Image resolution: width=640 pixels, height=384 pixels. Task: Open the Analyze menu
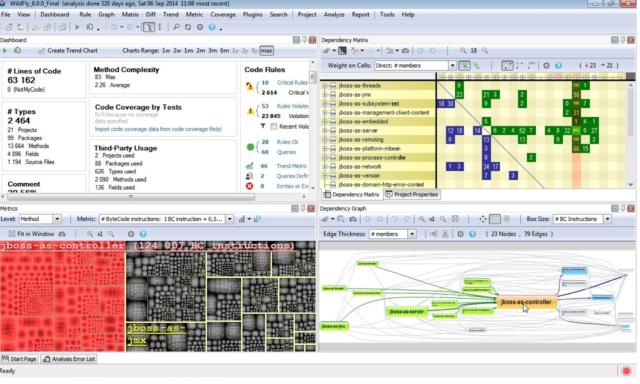point(334,15)
